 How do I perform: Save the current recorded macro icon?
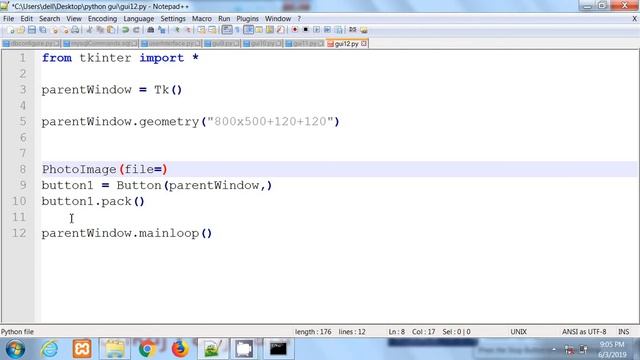pos(338,30)
